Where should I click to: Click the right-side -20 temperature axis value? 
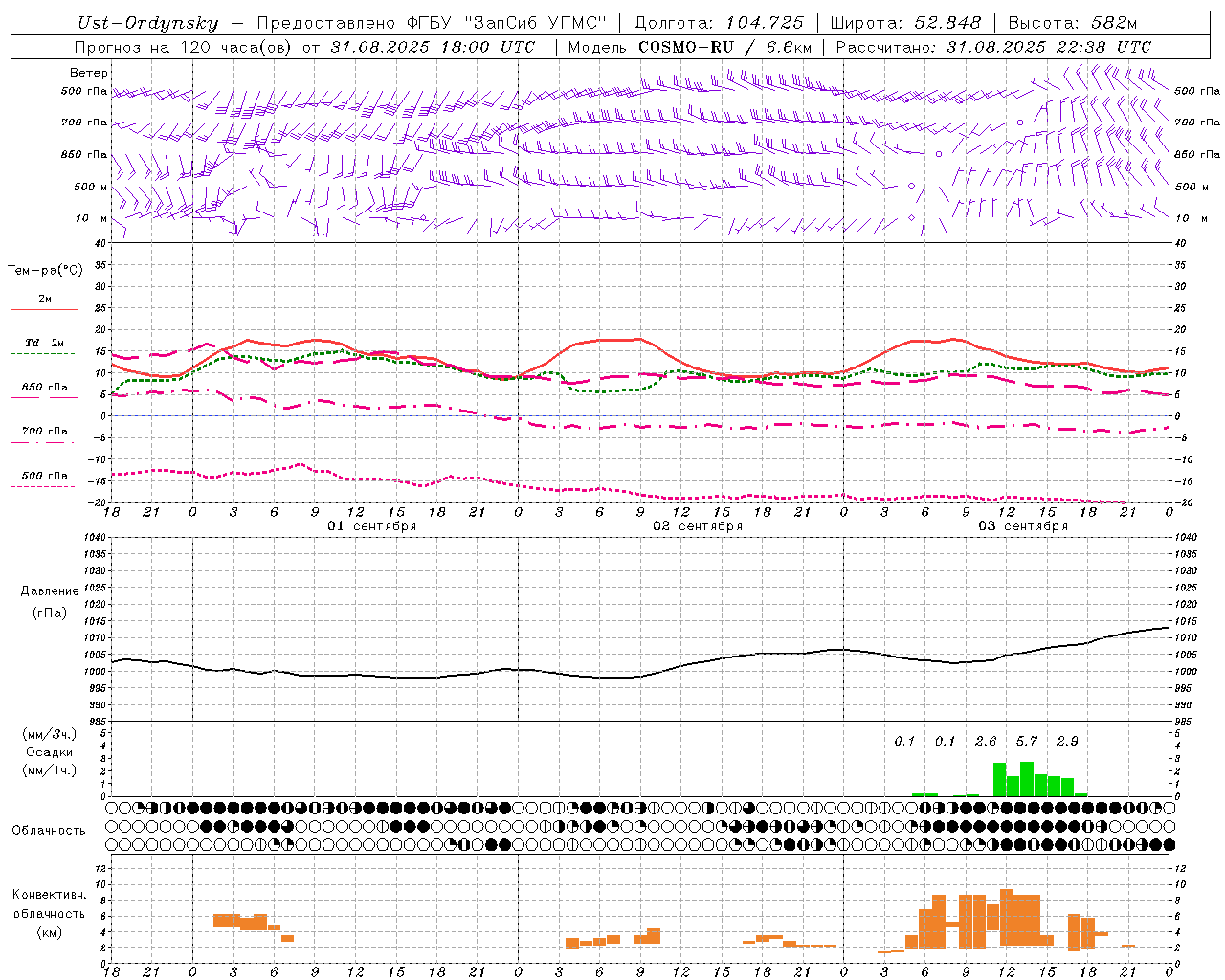coord(1182,503)
